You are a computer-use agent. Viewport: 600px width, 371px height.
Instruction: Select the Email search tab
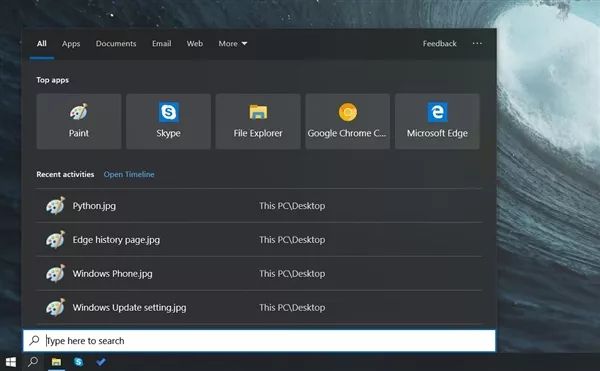tap(161, 44)
